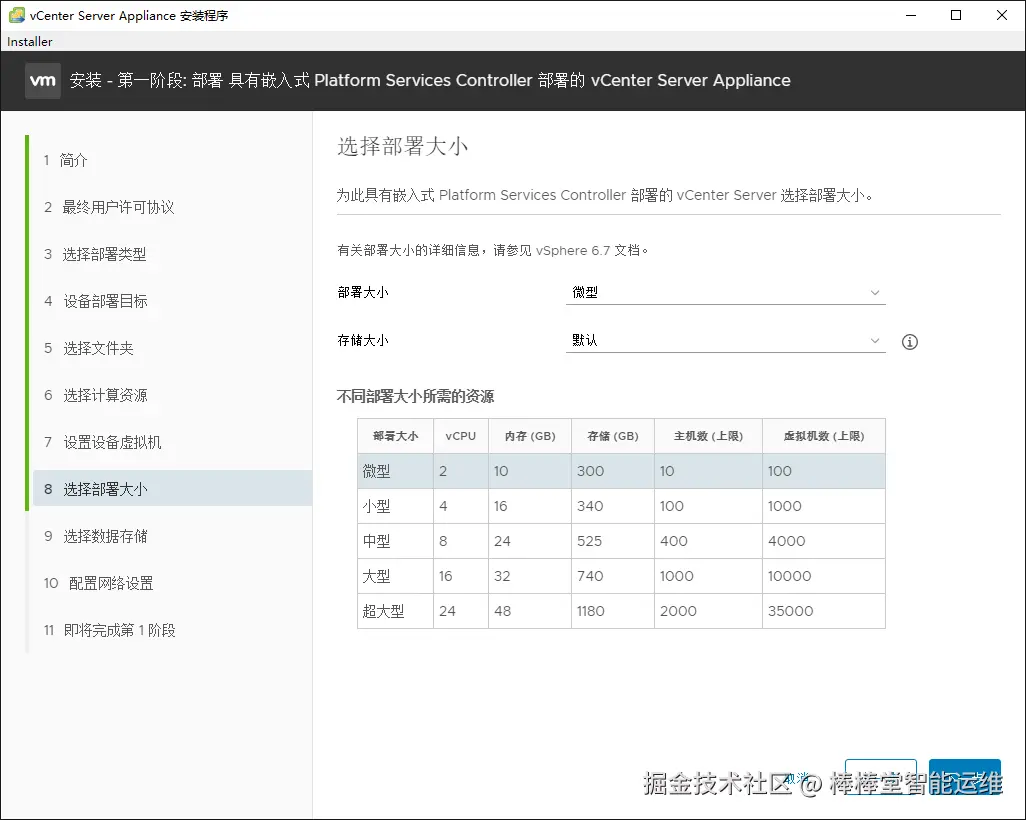Viewport: 1026px width, 820px height.
Task: Go to step 10 配置网络设置
Action: (x=99, y=583)
